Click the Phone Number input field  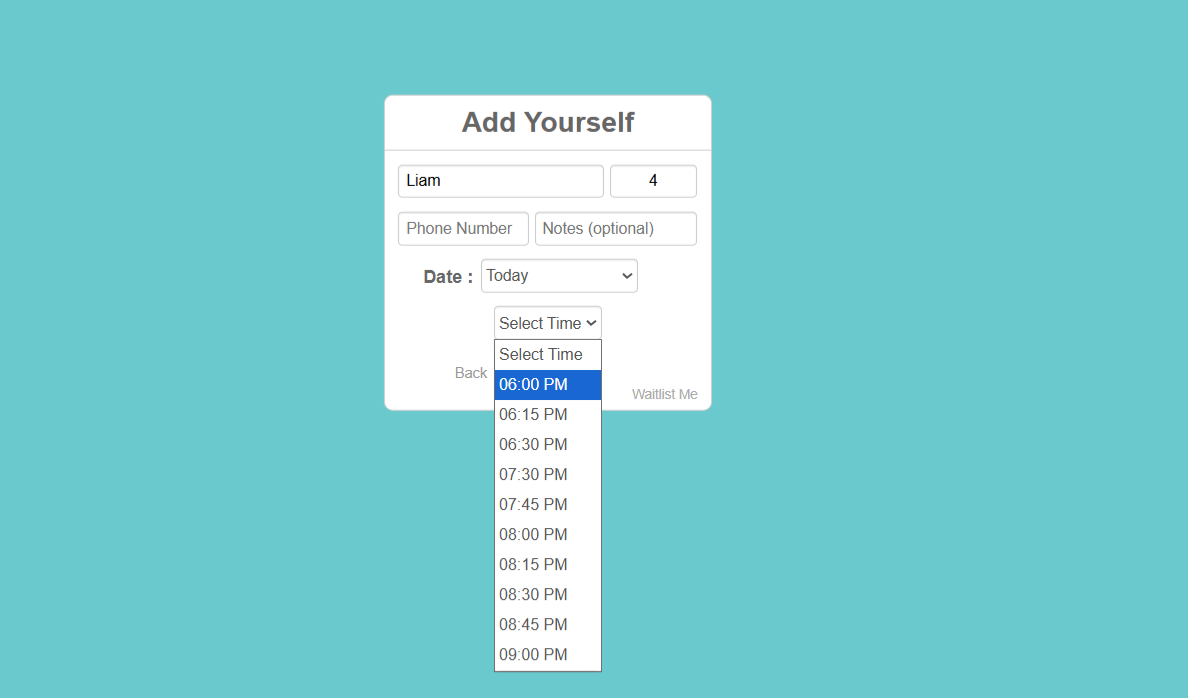click(x=462, y=228)
